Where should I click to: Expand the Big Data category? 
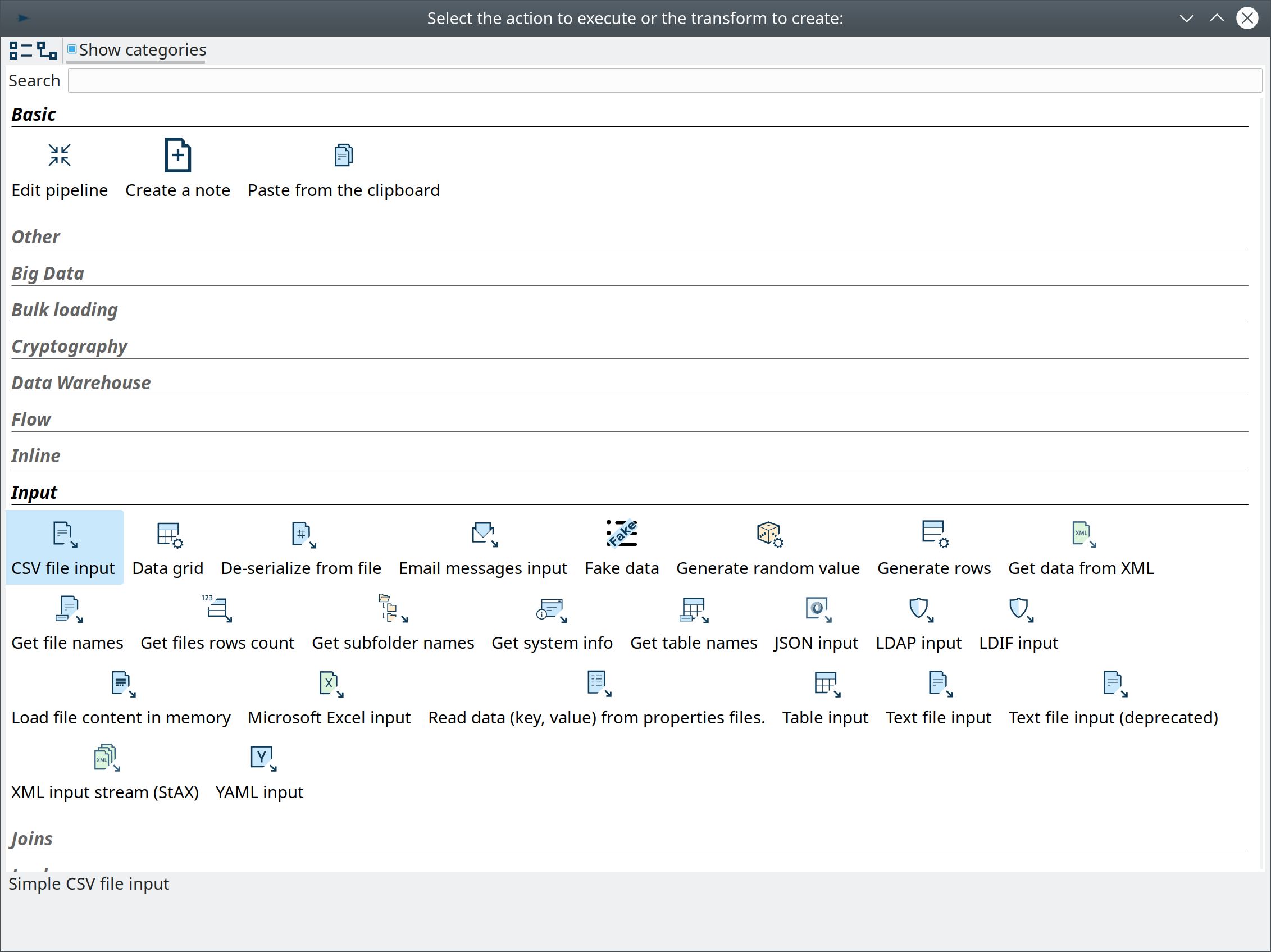pyautogui.click(x=48, y=274)
